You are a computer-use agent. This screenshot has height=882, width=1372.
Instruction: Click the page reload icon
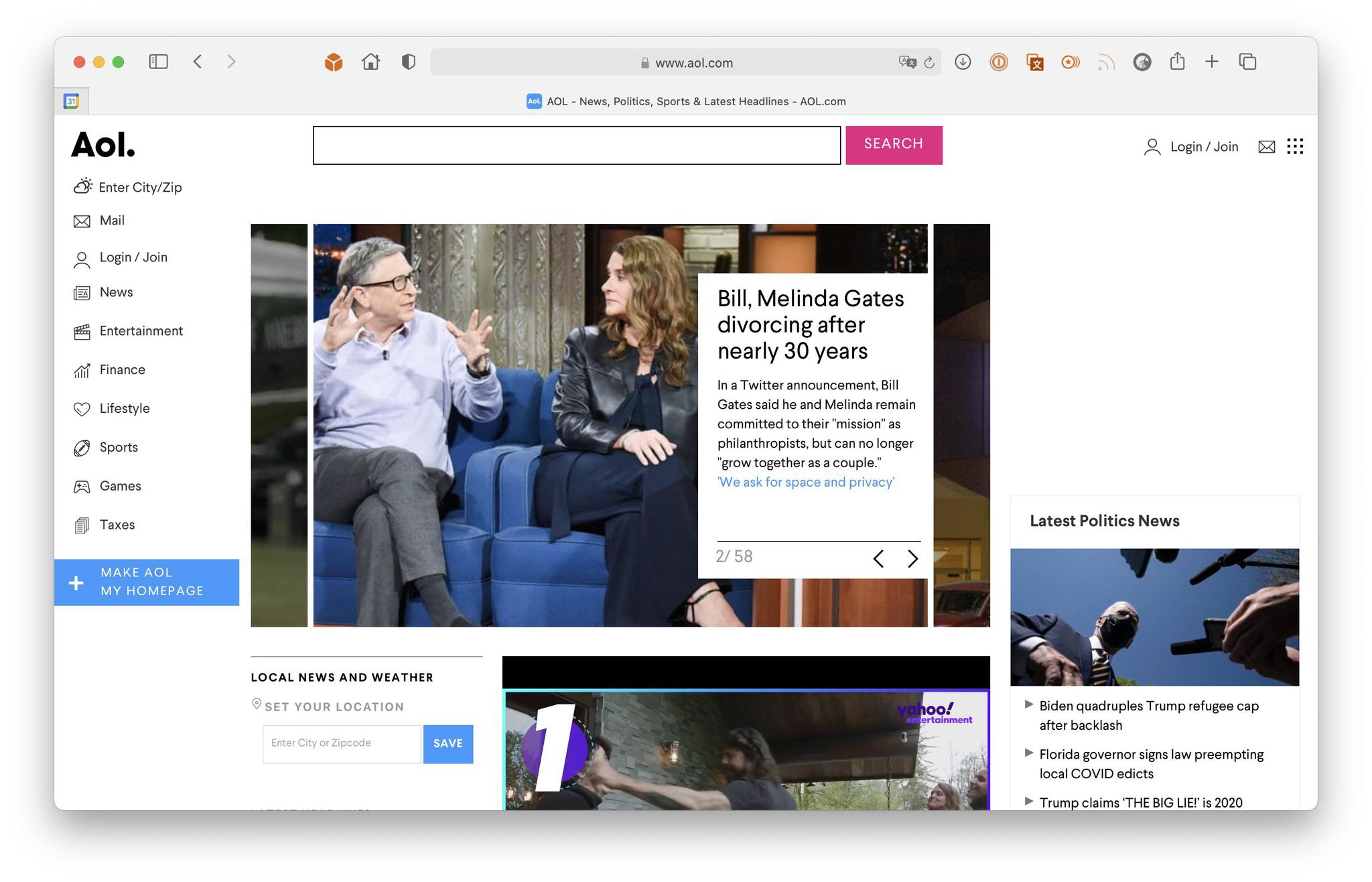[x=929, y=62]
